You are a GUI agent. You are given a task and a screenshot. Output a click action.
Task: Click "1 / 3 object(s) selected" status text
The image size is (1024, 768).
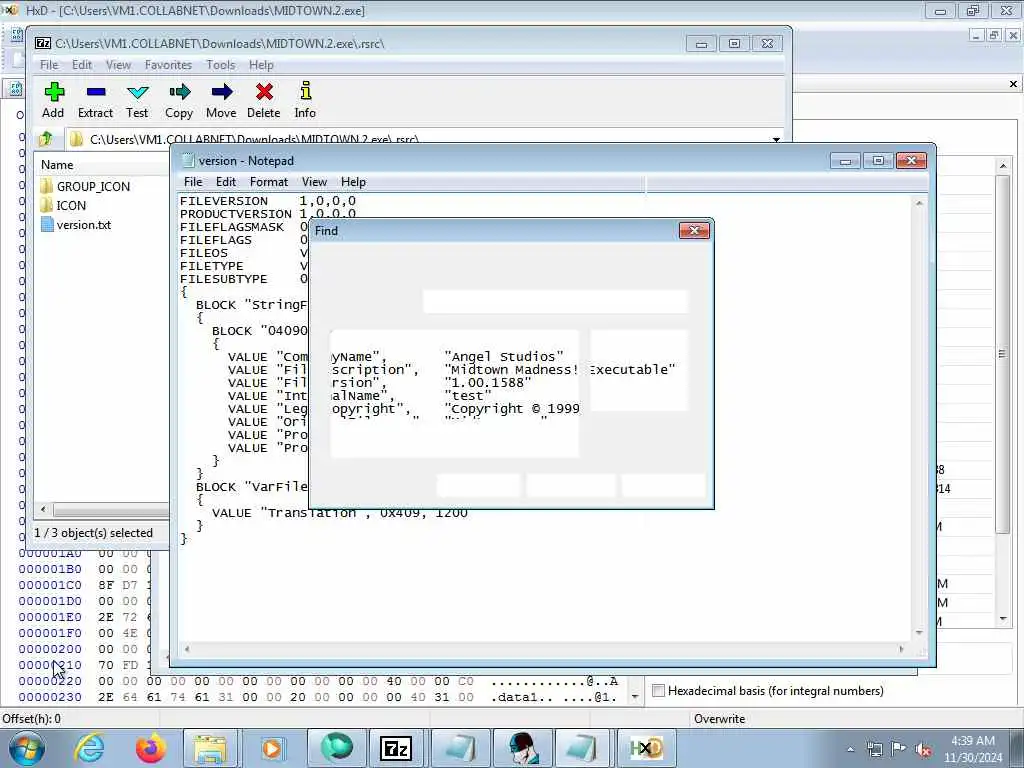coord(93,533)
